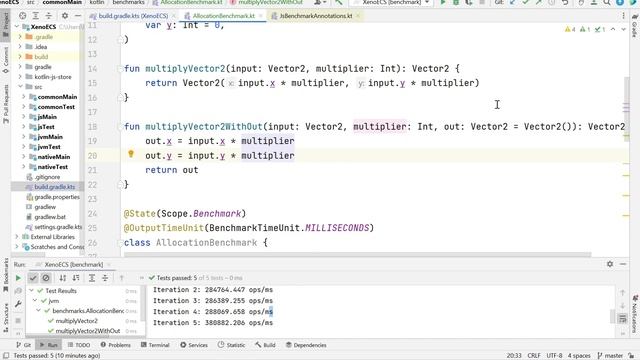Expand all in Project panel toolbar

pyautogui.click(x=36, y=16)
